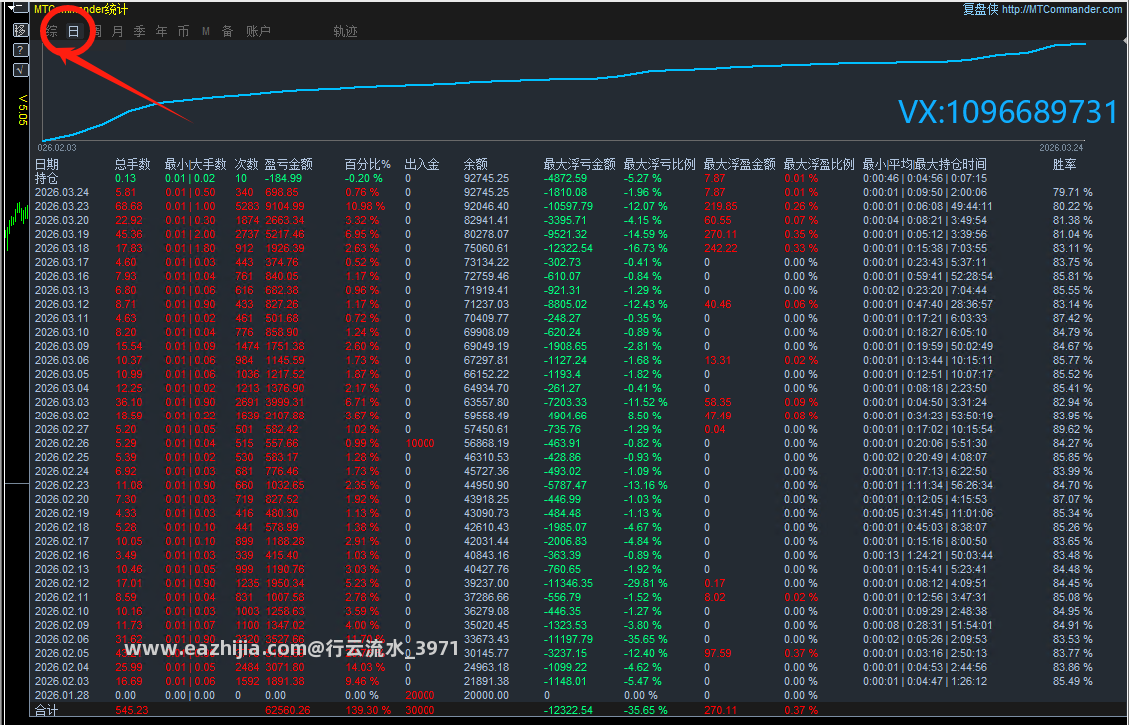Click the 日期 column header

pos(47,164)
